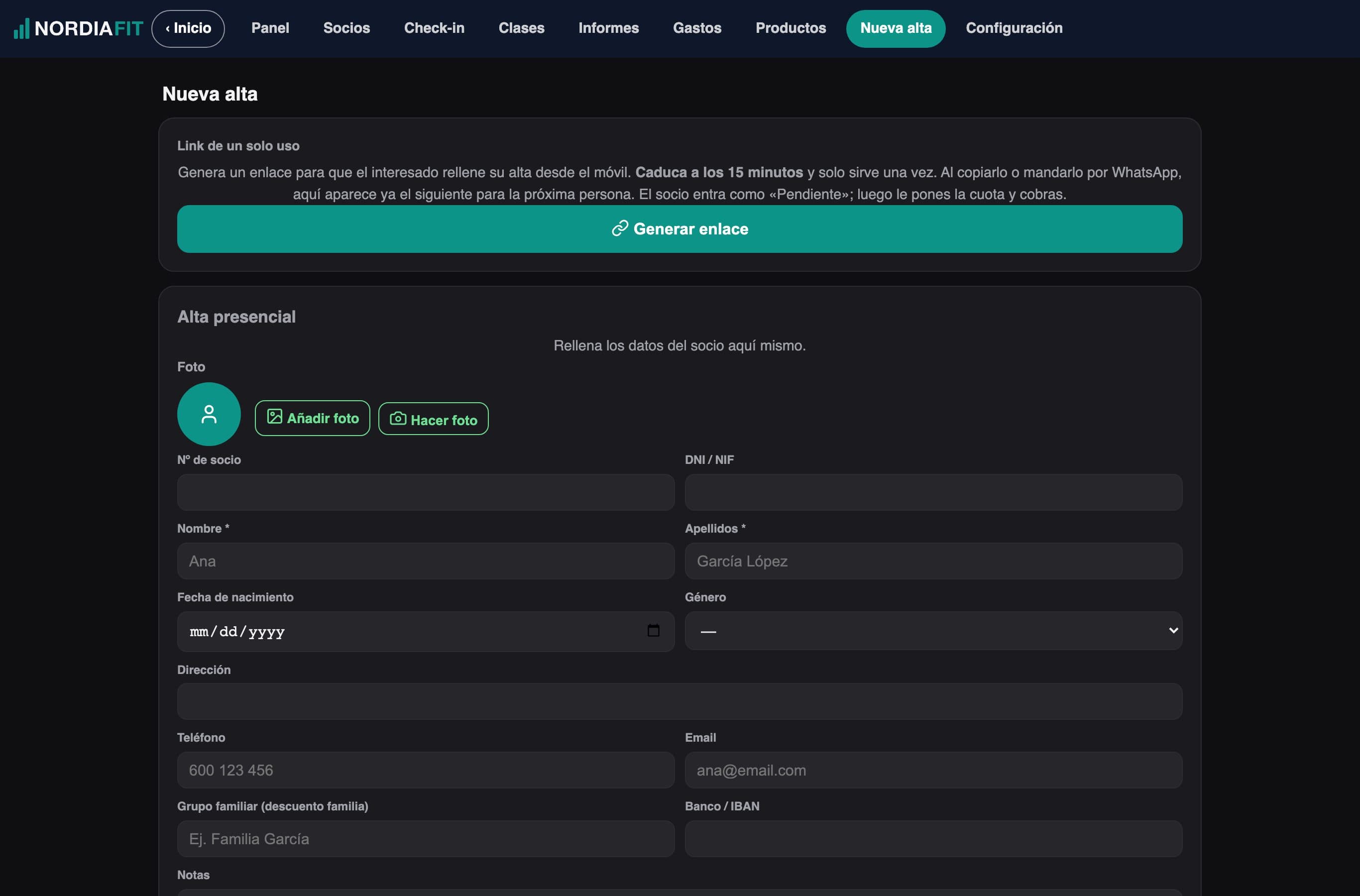This screenshot has width=1360, height=896.
Task: Click the Apellidos input field
Action: coord(933,561)
